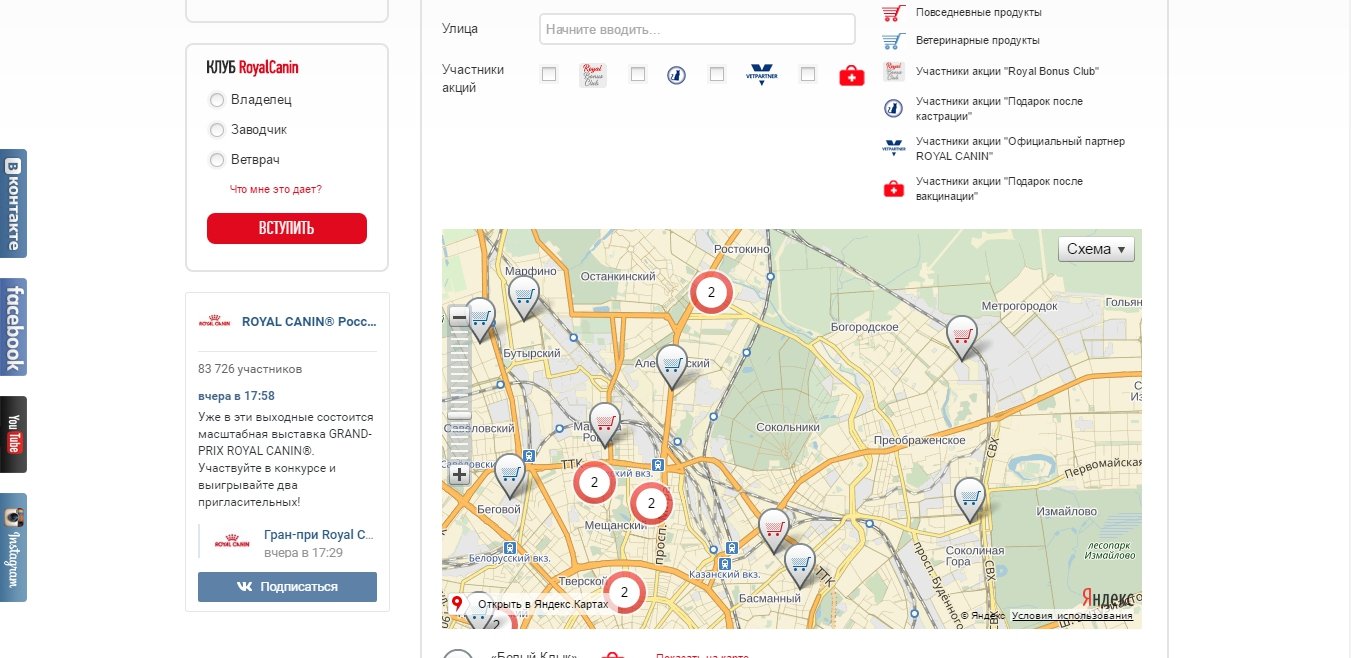Click the blue cart marker under Марфино

pos(524,295)
